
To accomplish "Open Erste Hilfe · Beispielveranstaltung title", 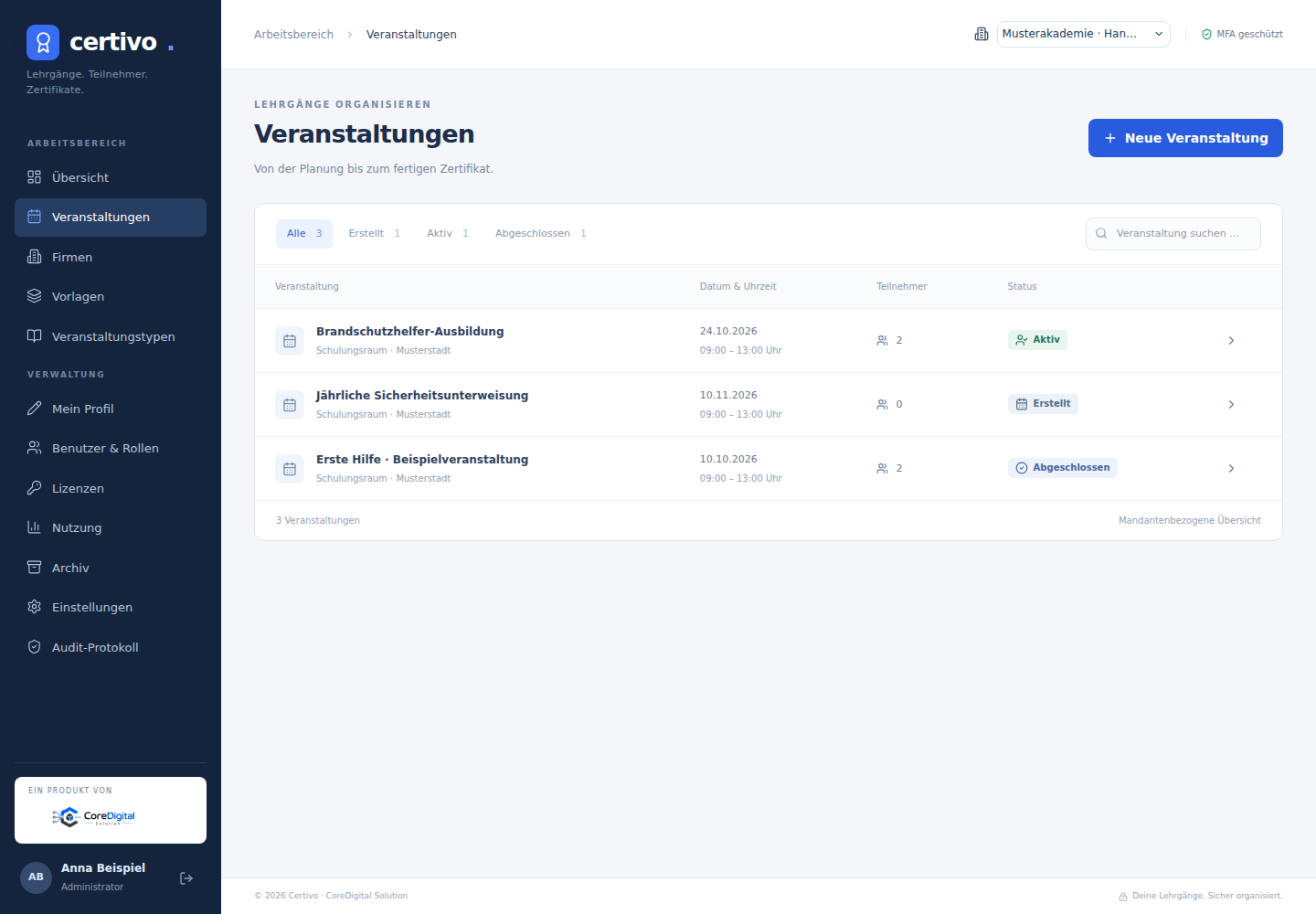I will 422,460.
